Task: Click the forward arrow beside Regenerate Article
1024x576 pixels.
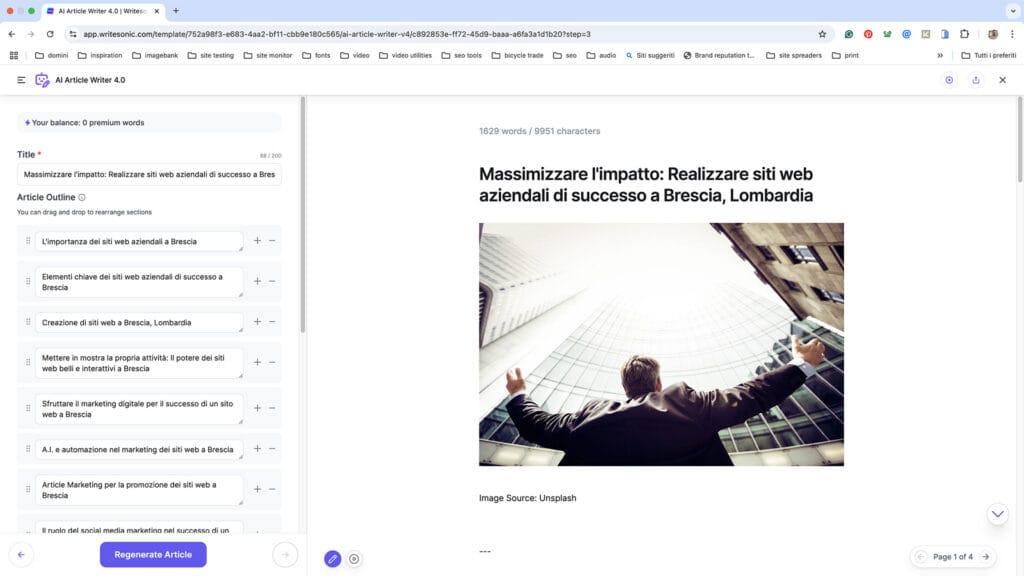Action: pyautogui.click(x=285, y=554)
